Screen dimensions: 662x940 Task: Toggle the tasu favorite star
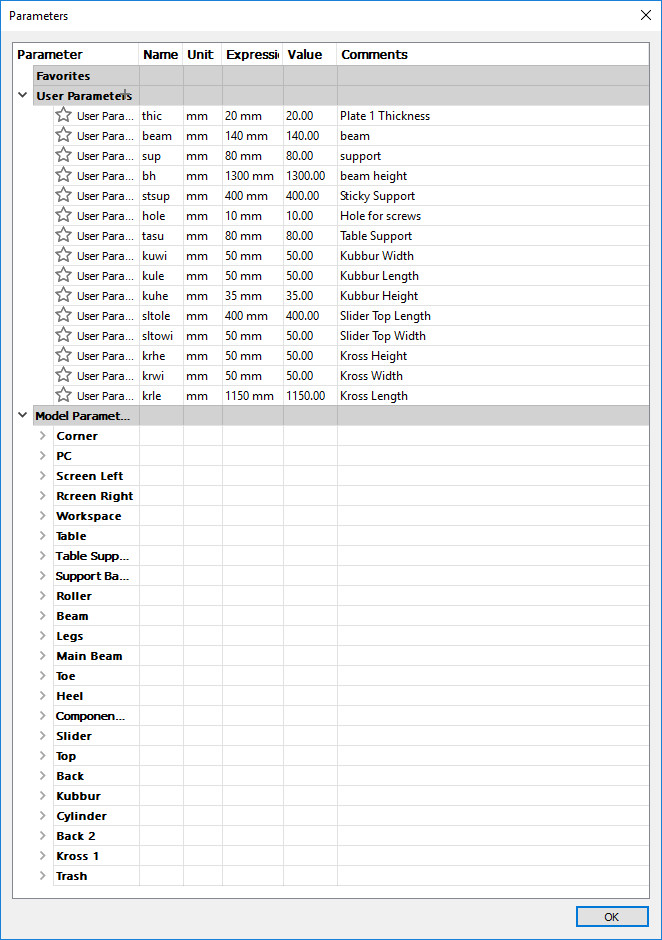(x=63, y=235)
